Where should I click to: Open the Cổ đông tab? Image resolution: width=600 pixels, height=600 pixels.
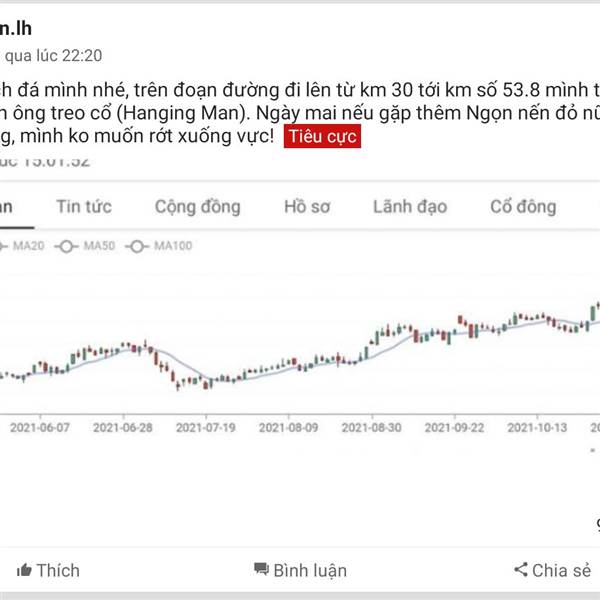tap(523, 207)
